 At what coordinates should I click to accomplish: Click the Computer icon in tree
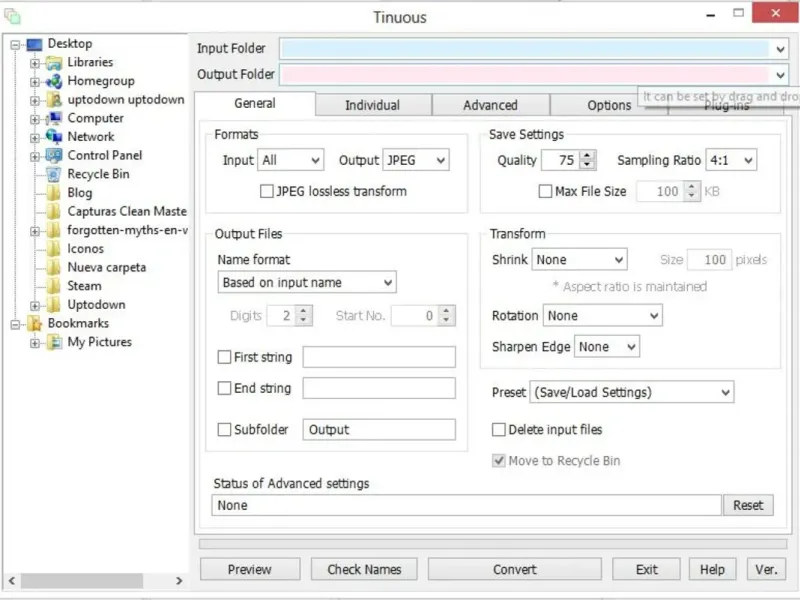tap(54, 118)
